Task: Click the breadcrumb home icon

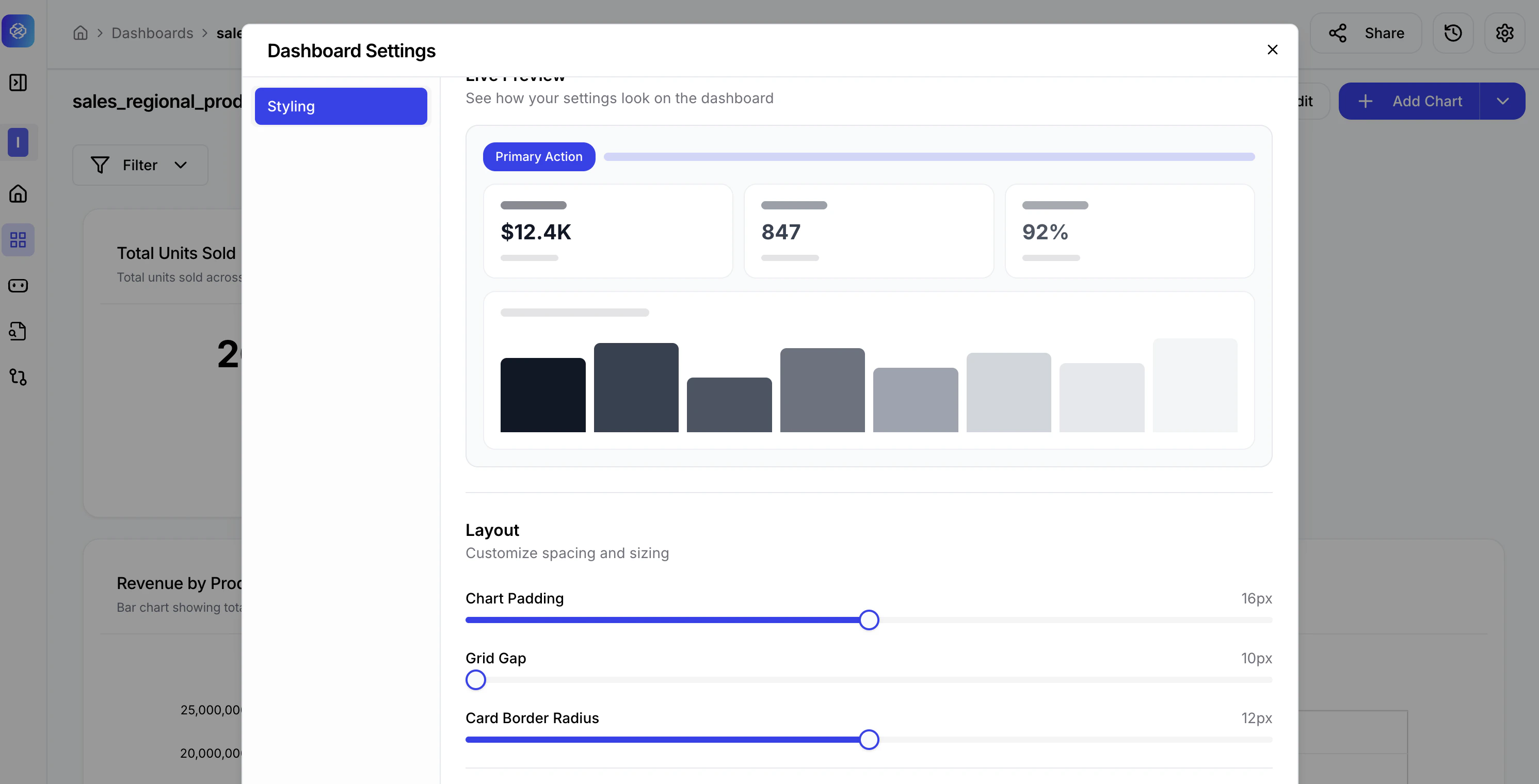Action: 80,33
